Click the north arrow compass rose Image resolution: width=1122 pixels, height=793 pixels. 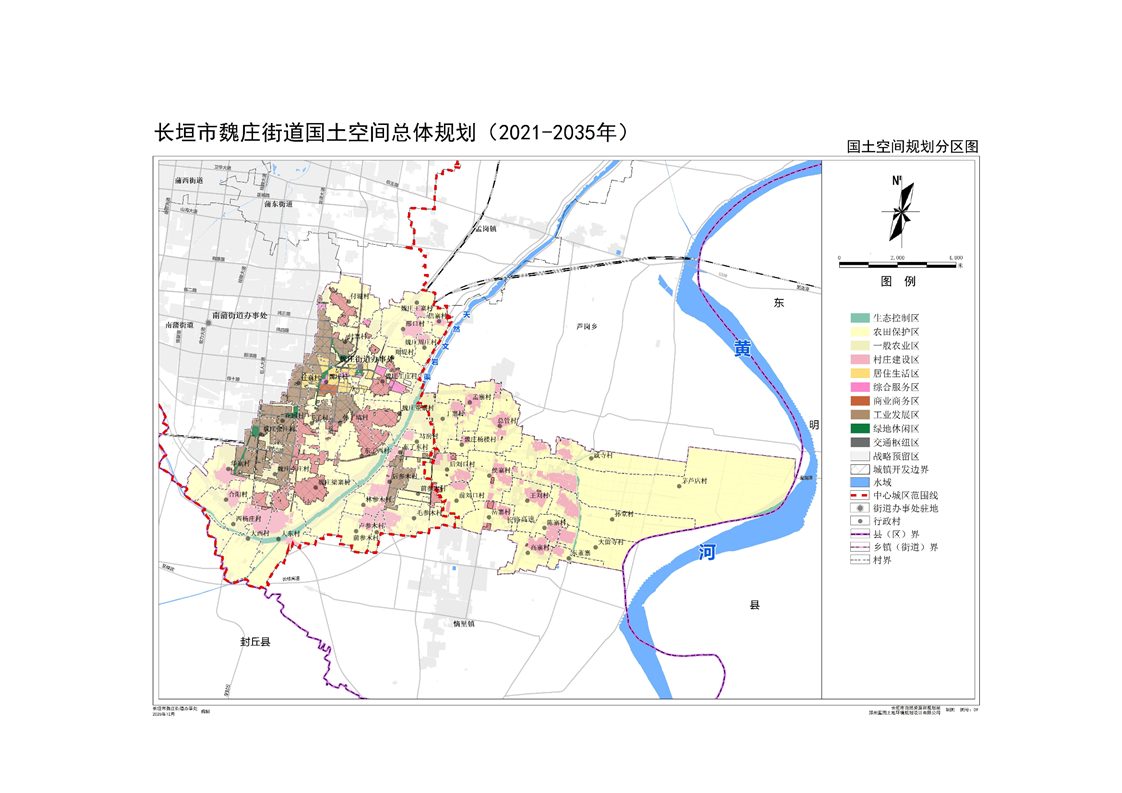click(x=899, y=209)
